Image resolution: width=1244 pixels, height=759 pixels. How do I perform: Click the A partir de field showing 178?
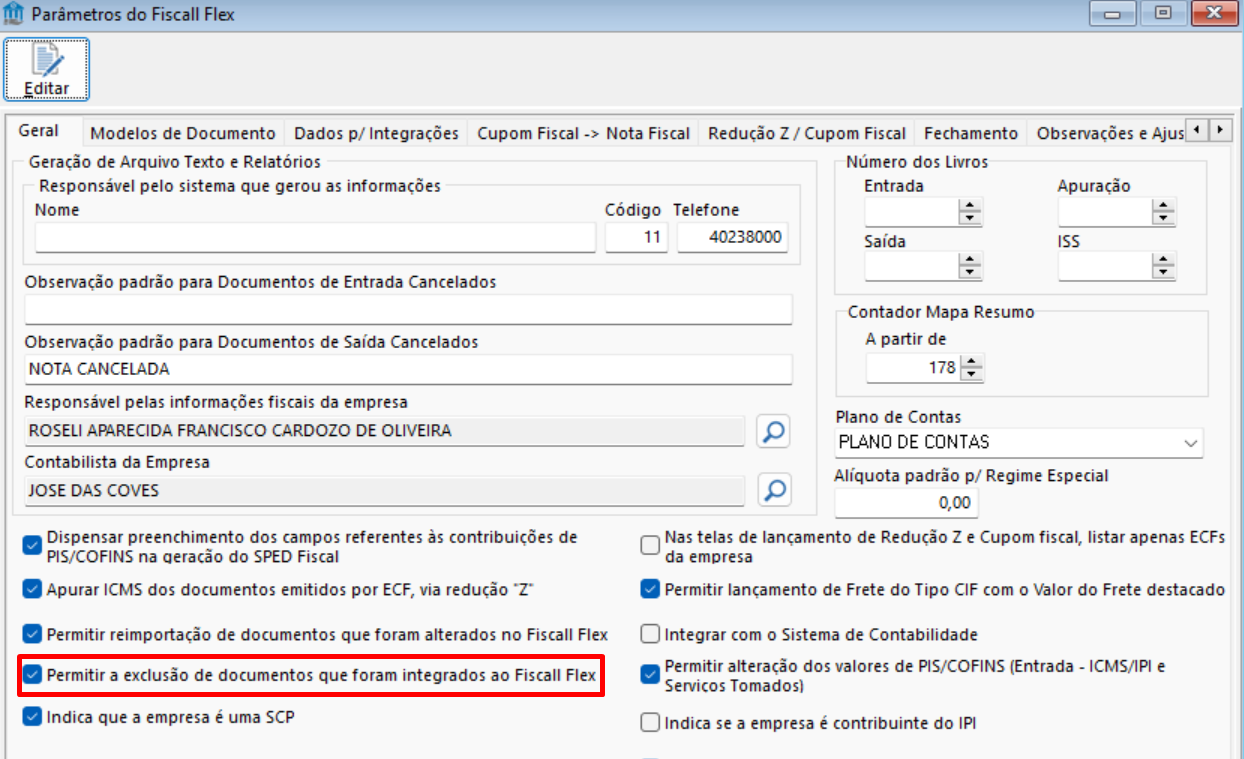(x=912, y=367)
